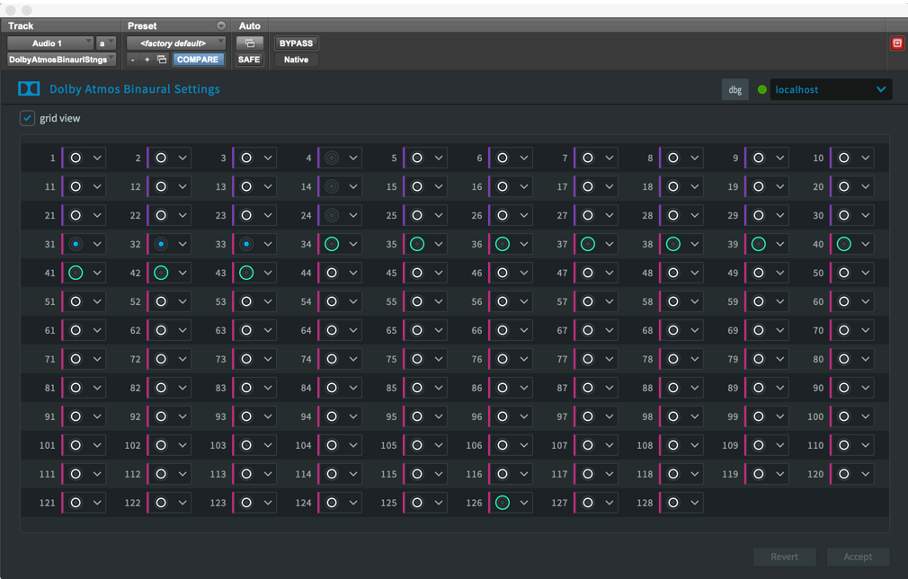
Task: Click the binaural mode icon for channel 31
Action: click(x=75, y=244)
